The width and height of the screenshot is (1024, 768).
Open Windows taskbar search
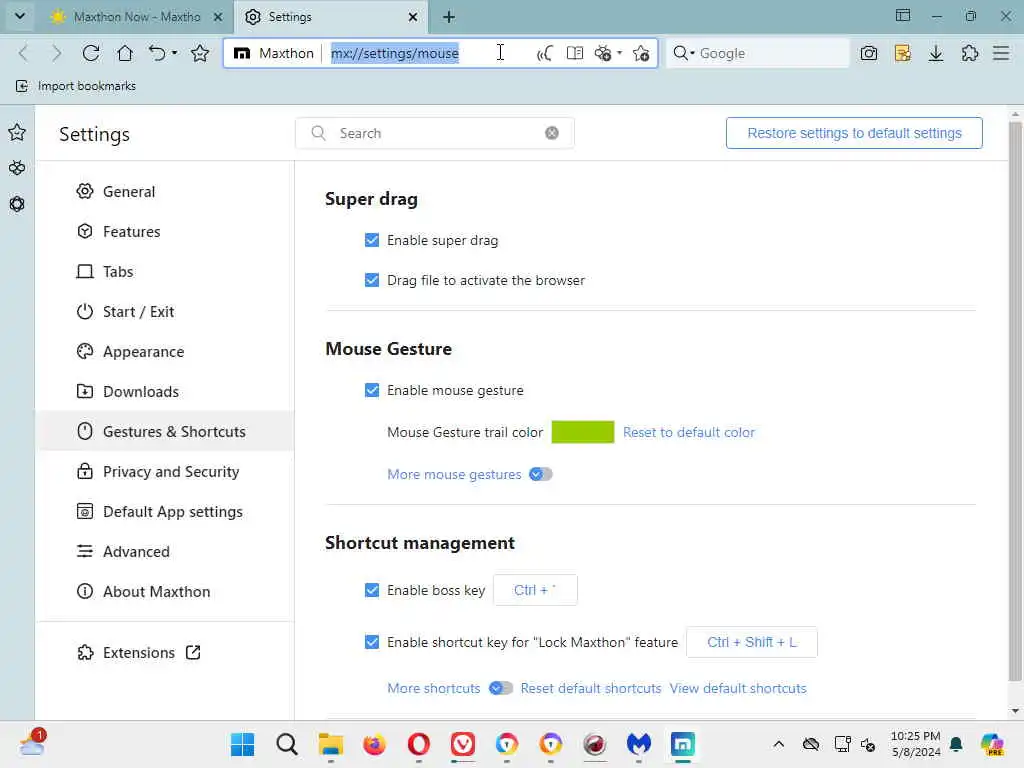point(287,744)
